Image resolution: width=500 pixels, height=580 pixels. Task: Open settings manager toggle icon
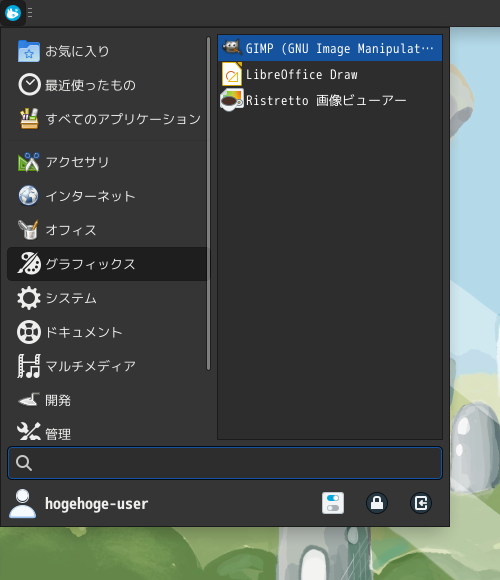(333, 503)
